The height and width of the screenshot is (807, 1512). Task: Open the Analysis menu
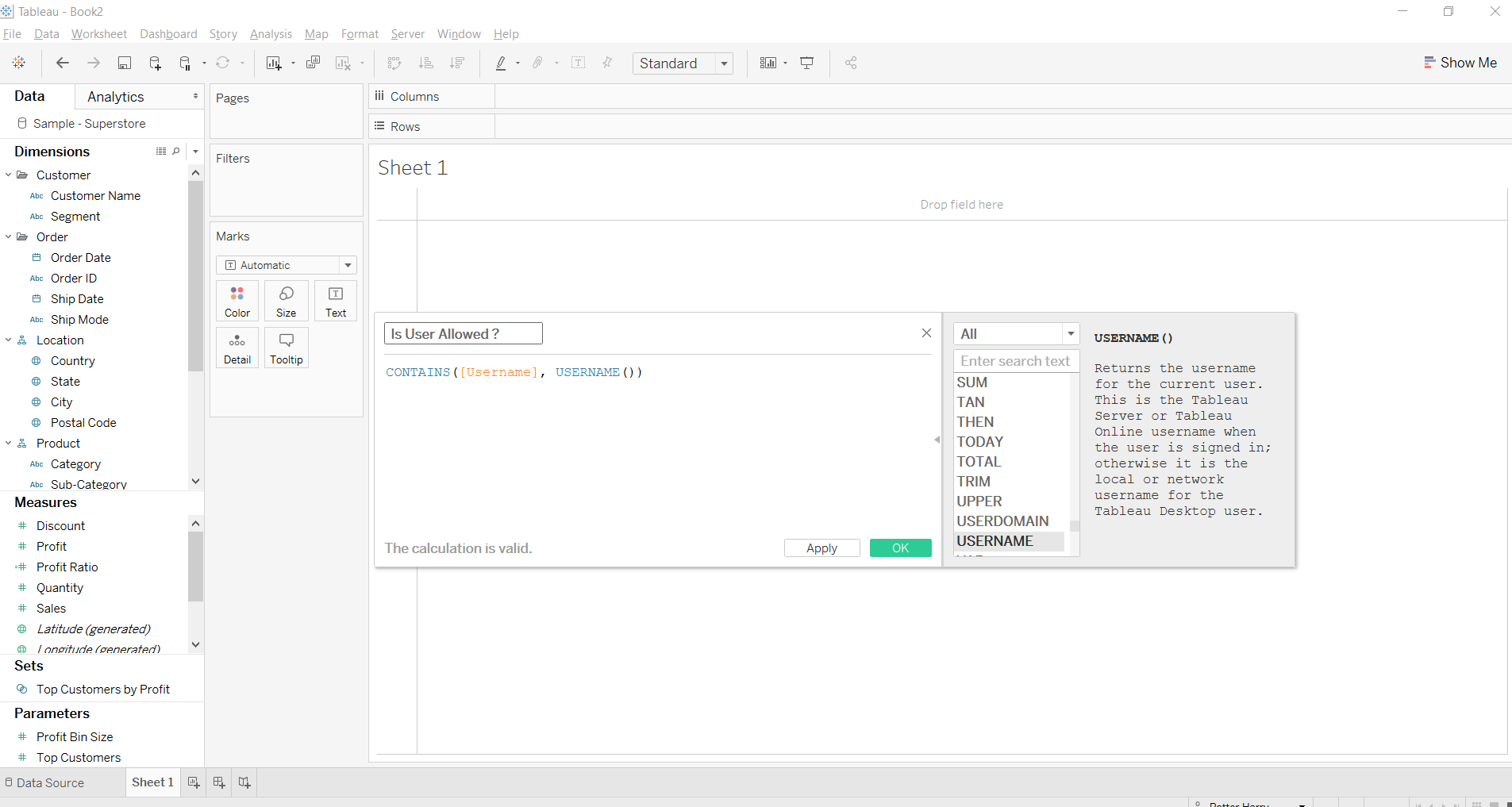tap(271, 34)
